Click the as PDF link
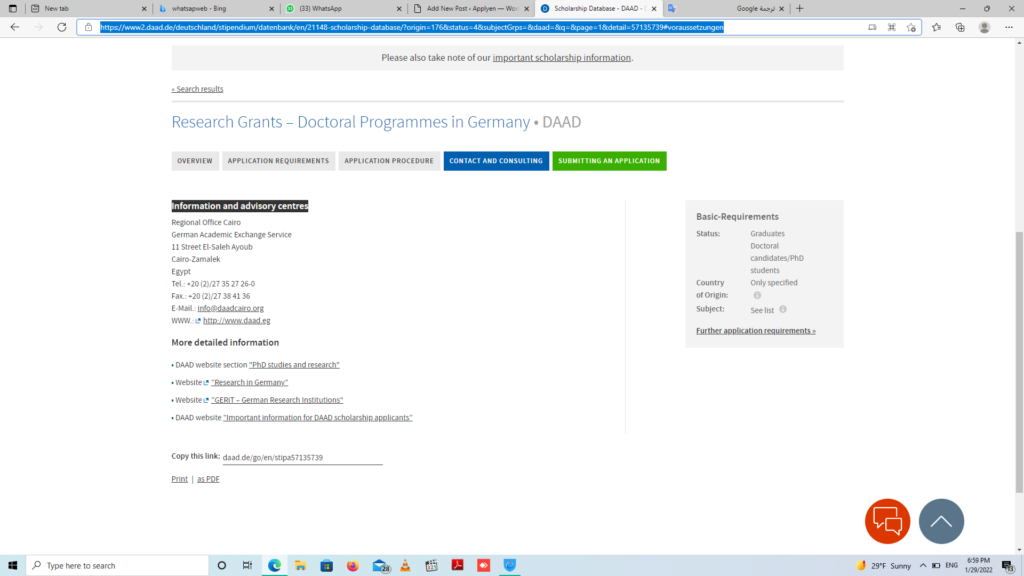 pyautogui.click(x=208, y=479)
